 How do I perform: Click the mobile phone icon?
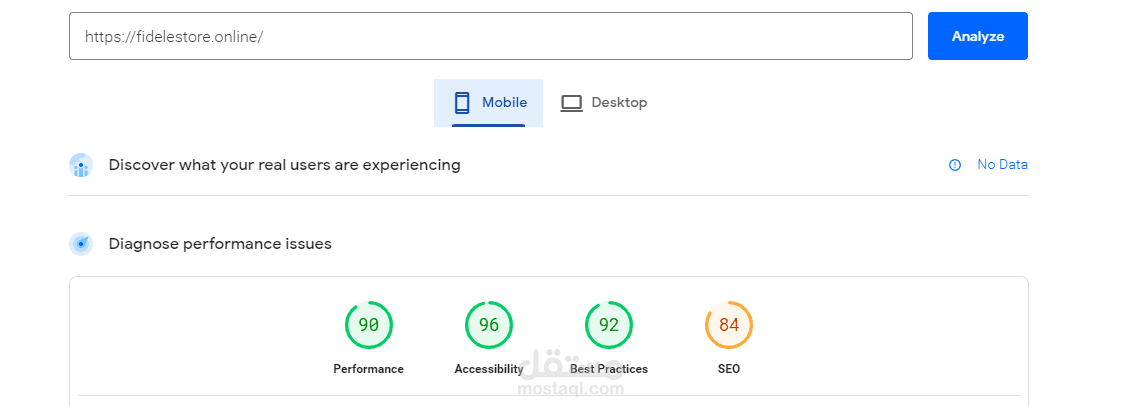[462, 103]
